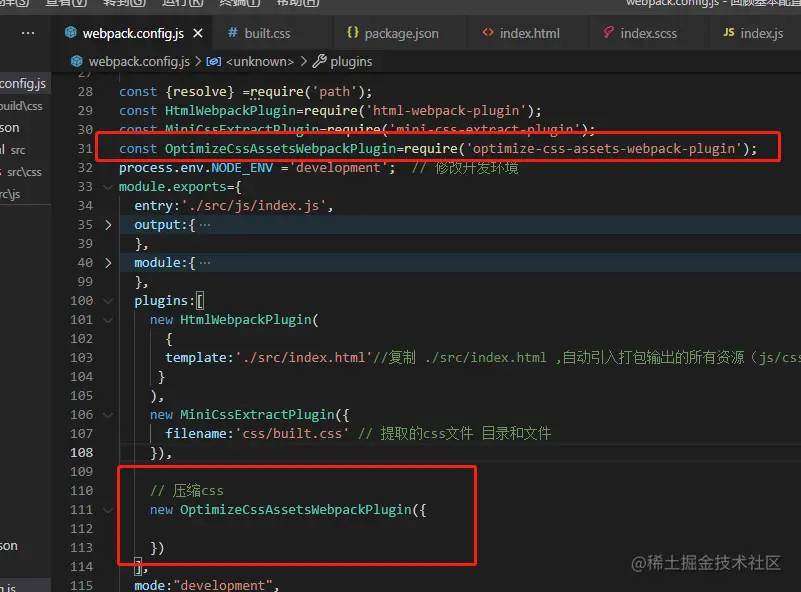
Task: Click the folded ellipsis after module:{
Action: 205,263
